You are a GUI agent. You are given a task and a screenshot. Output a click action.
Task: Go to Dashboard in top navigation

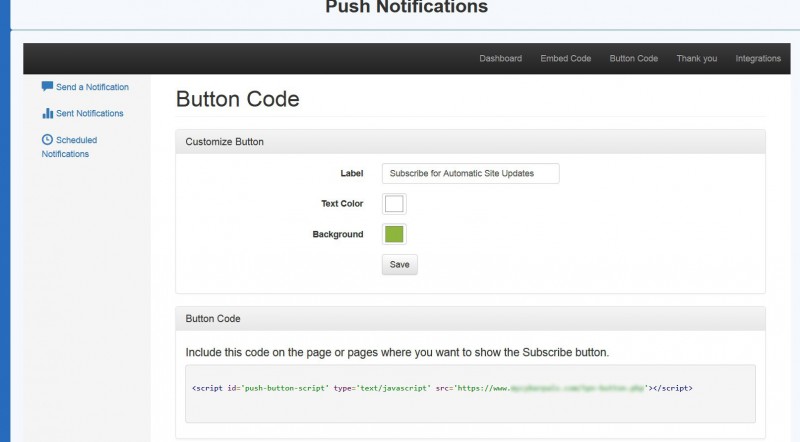501,58
